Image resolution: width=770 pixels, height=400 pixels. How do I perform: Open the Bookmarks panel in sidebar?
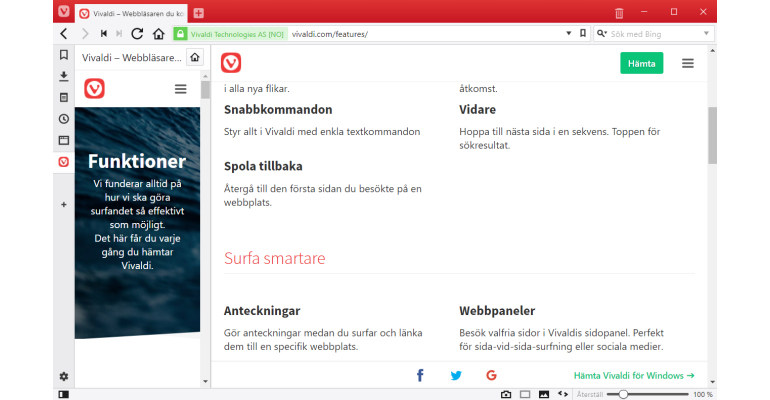(64, 55)
